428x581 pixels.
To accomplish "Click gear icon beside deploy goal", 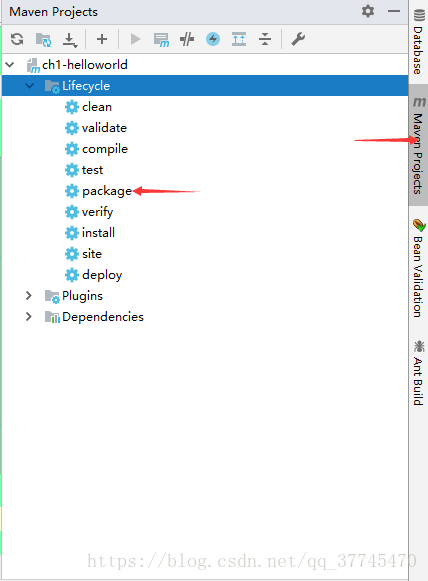I will [x=72, y=275].
